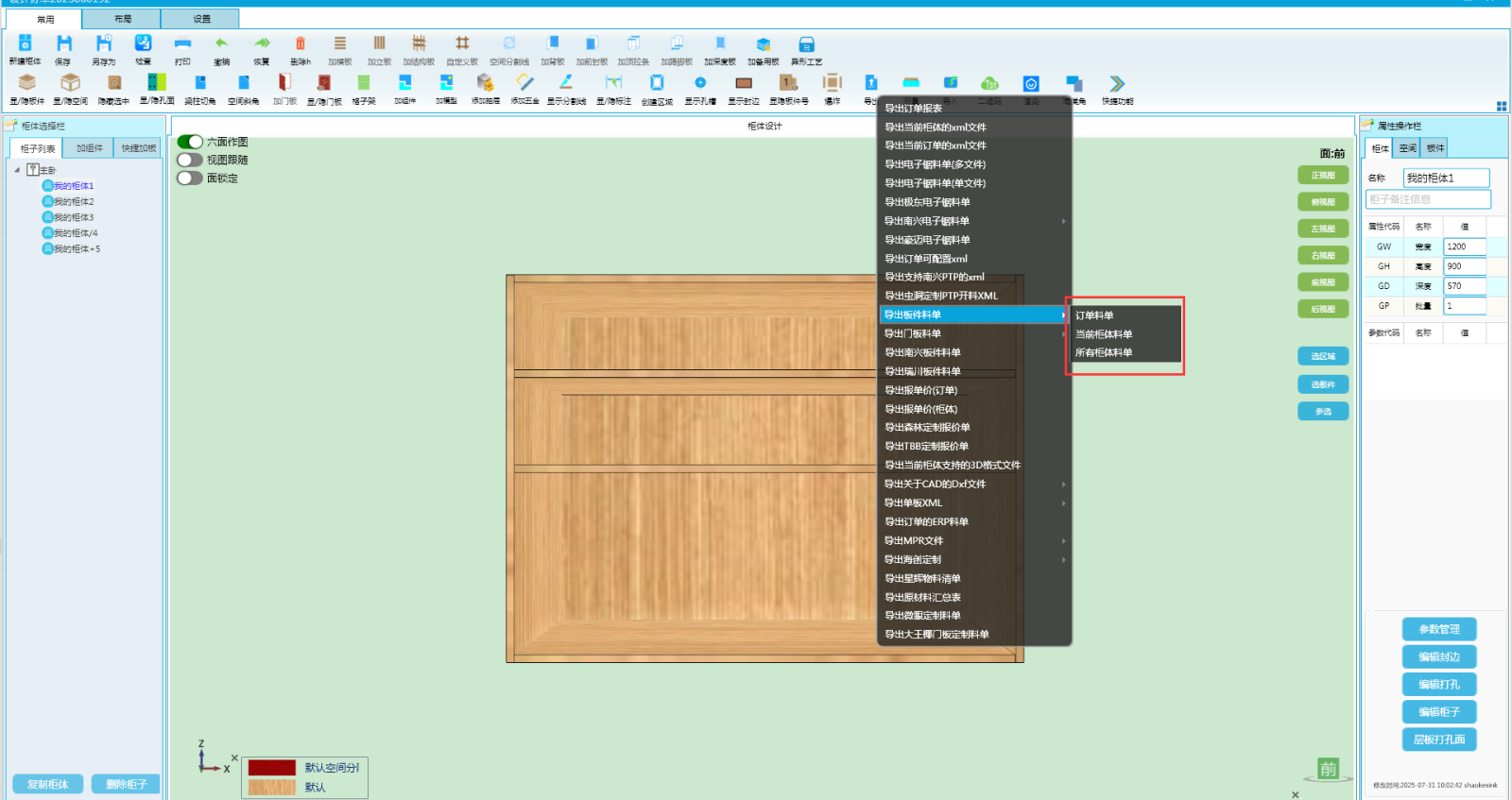Expand 导出关于CAD的Dxf文件 submenu
The width and height of the screenshot is (1512, 800).
(x=974, y=484)
